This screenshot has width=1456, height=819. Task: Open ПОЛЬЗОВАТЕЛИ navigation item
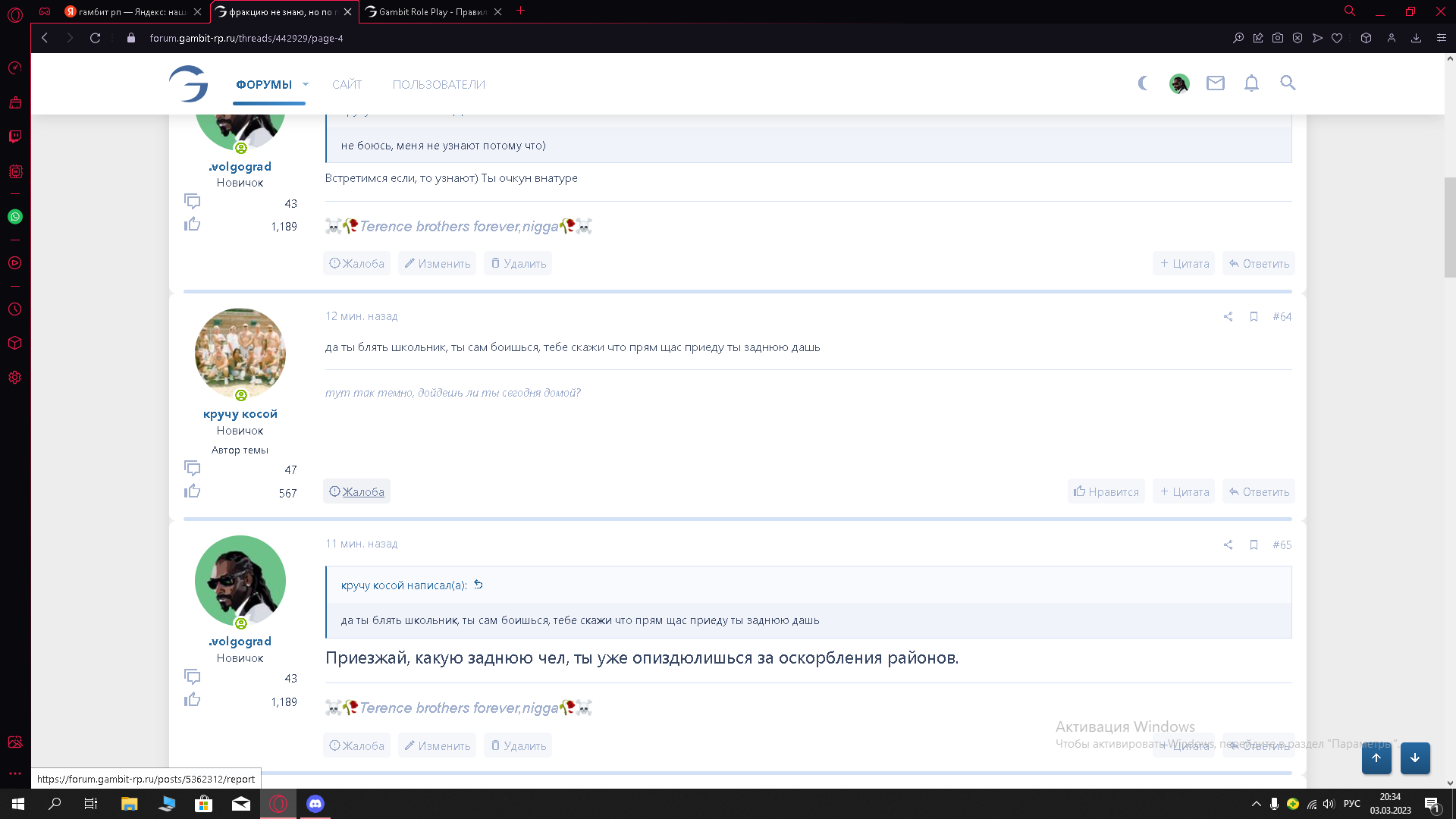coord(438,85)
